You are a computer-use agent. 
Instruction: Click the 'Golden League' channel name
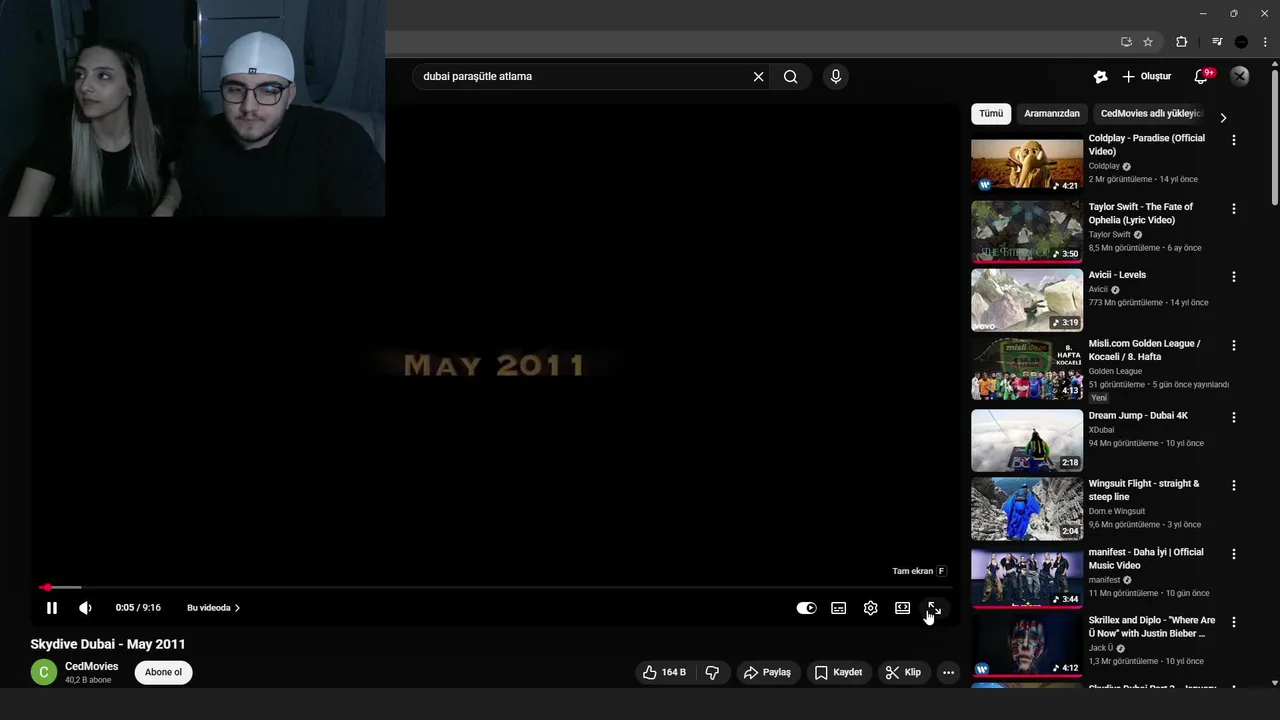[1114, 371]
